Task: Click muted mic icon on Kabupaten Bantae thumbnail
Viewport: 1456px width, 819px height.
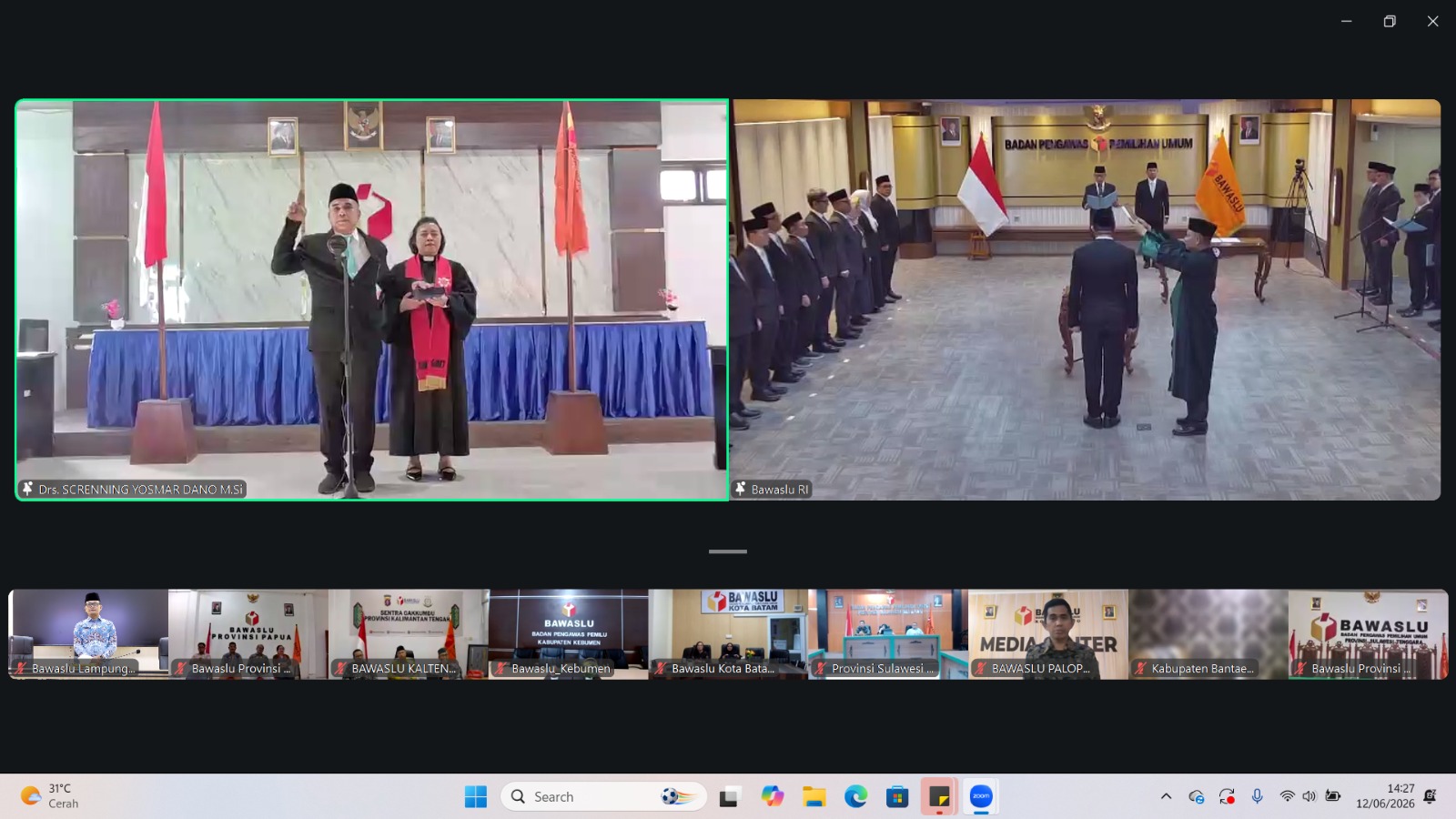Action: tap(1141, 668)
